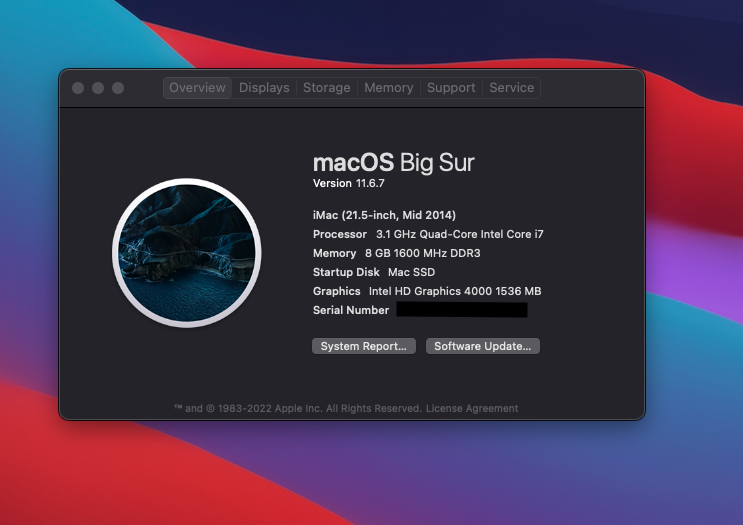Click the macOS Big Sur title

[x=393, y=163]
